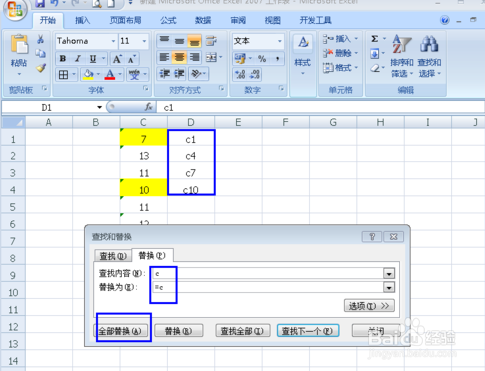
Task: Apply comma style
Action: coord(277,59)
